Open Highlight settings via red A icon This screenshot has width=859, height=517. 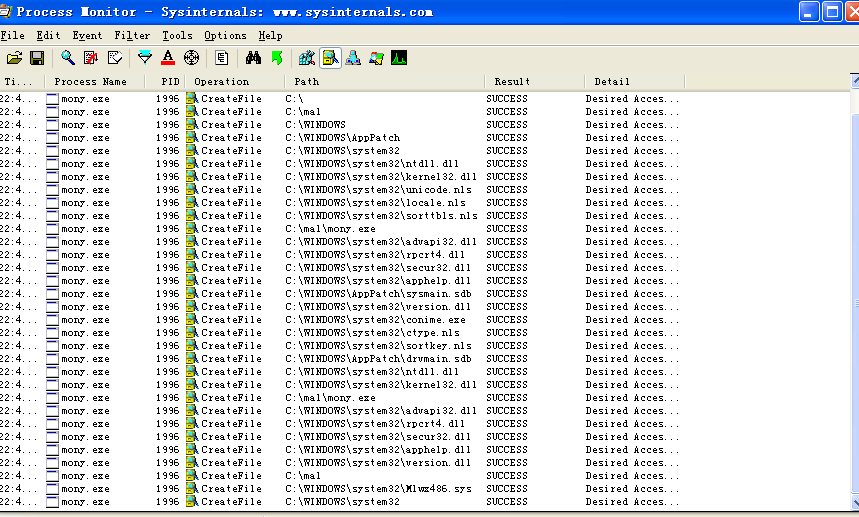pyautogui.click(x=168, y=58)
